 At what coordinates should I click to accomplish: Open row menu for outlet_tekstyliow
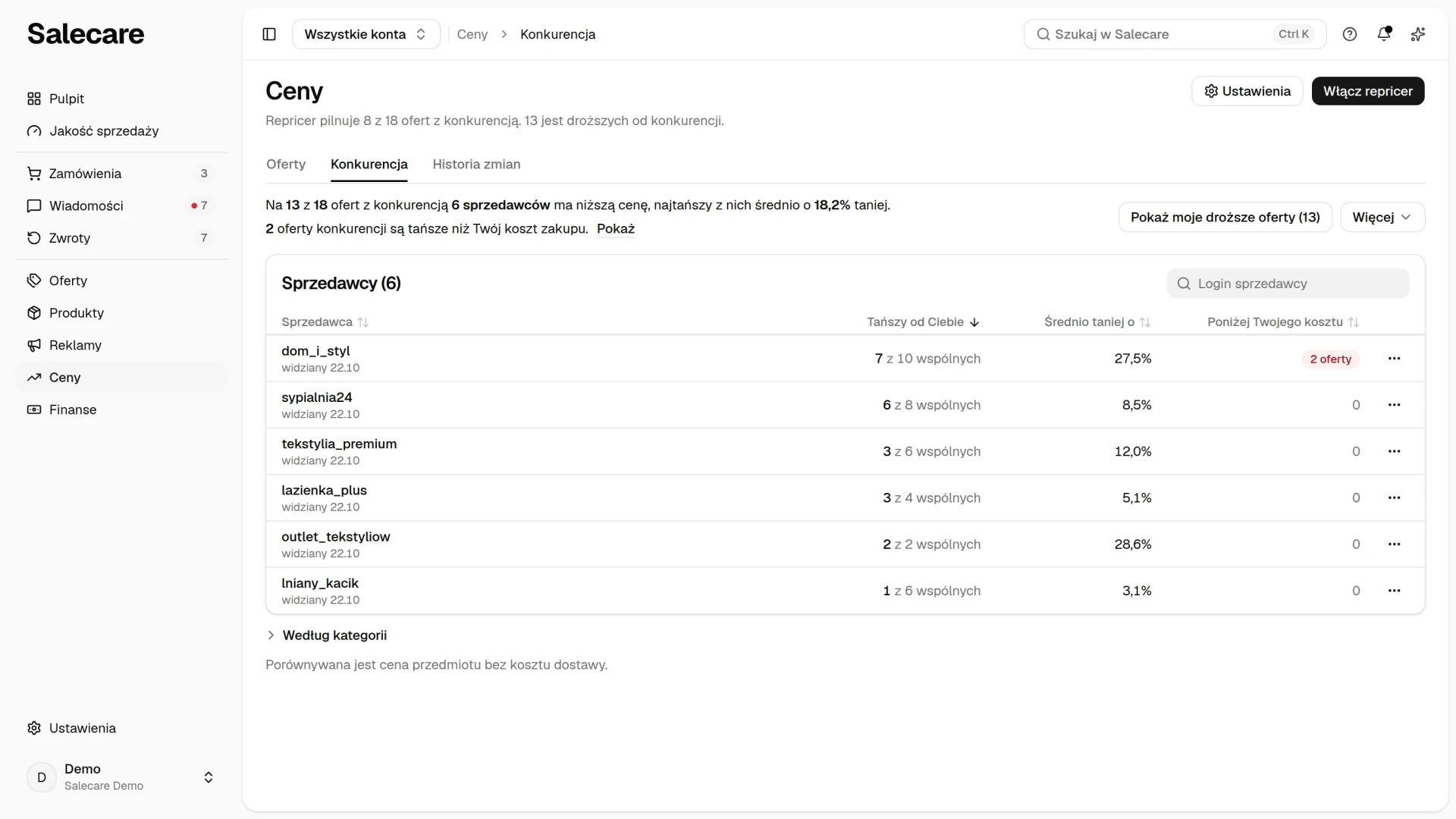point(1394,544)
